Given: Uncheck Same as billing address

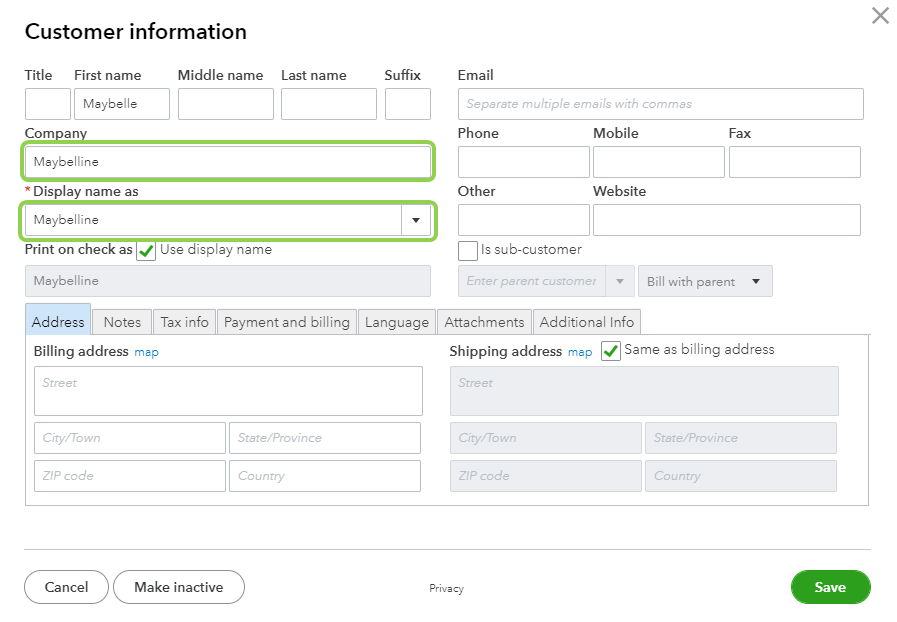Looking at the screenshot, I should point(611,350).
